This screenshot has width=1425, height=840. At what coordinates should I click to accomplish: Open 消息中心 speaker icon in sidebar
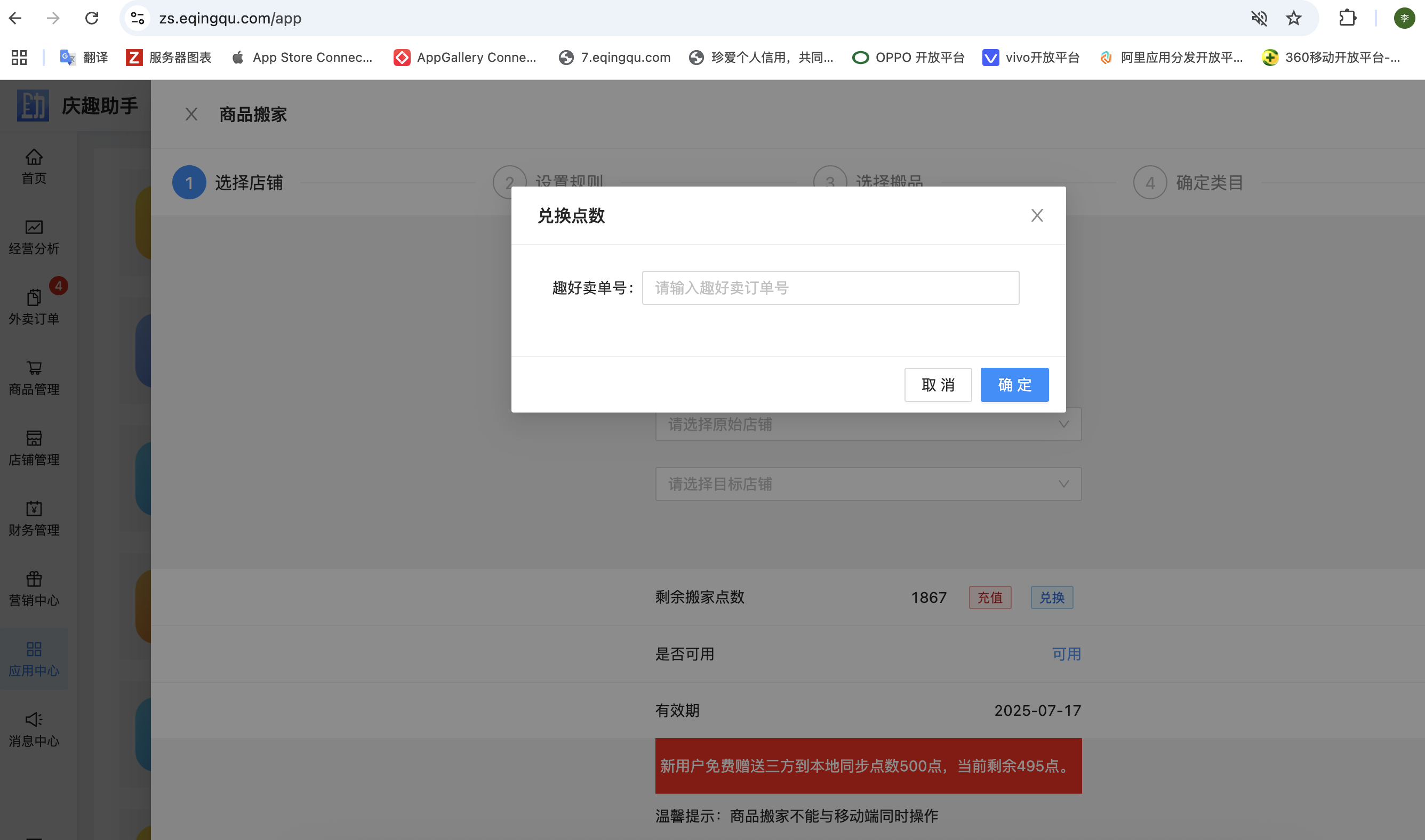[x=34, y=720]
